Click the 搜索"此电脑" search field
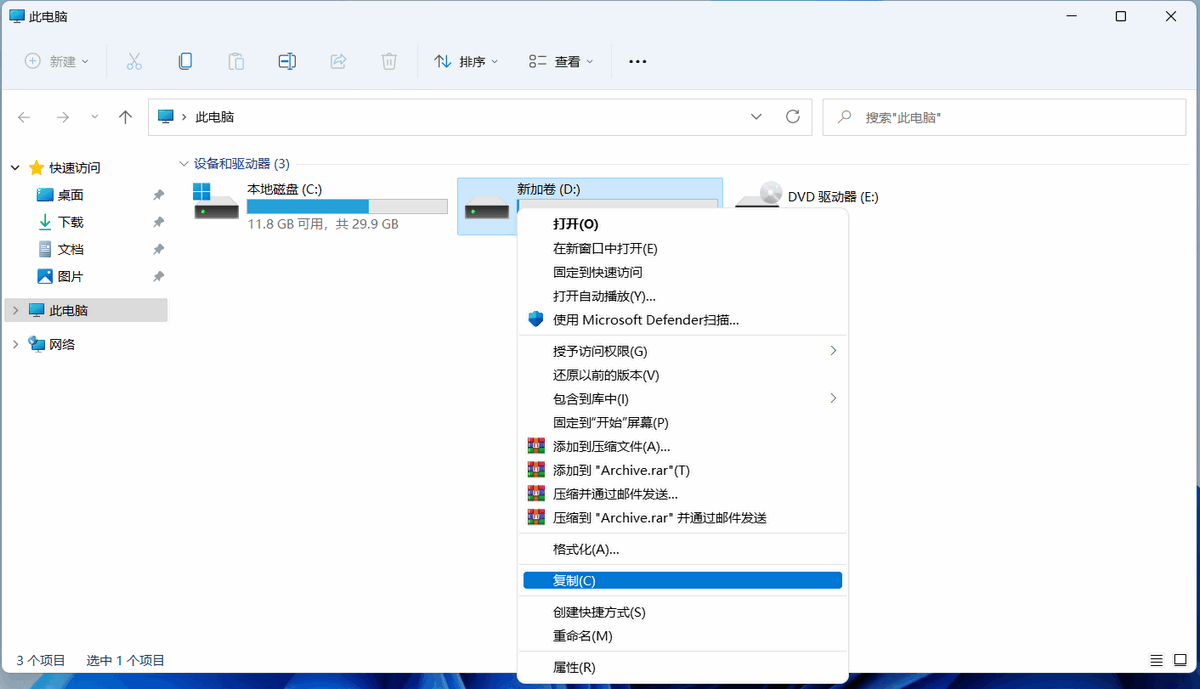Viewport: 1200px width, 689px height. click(x=1004, y=117)
